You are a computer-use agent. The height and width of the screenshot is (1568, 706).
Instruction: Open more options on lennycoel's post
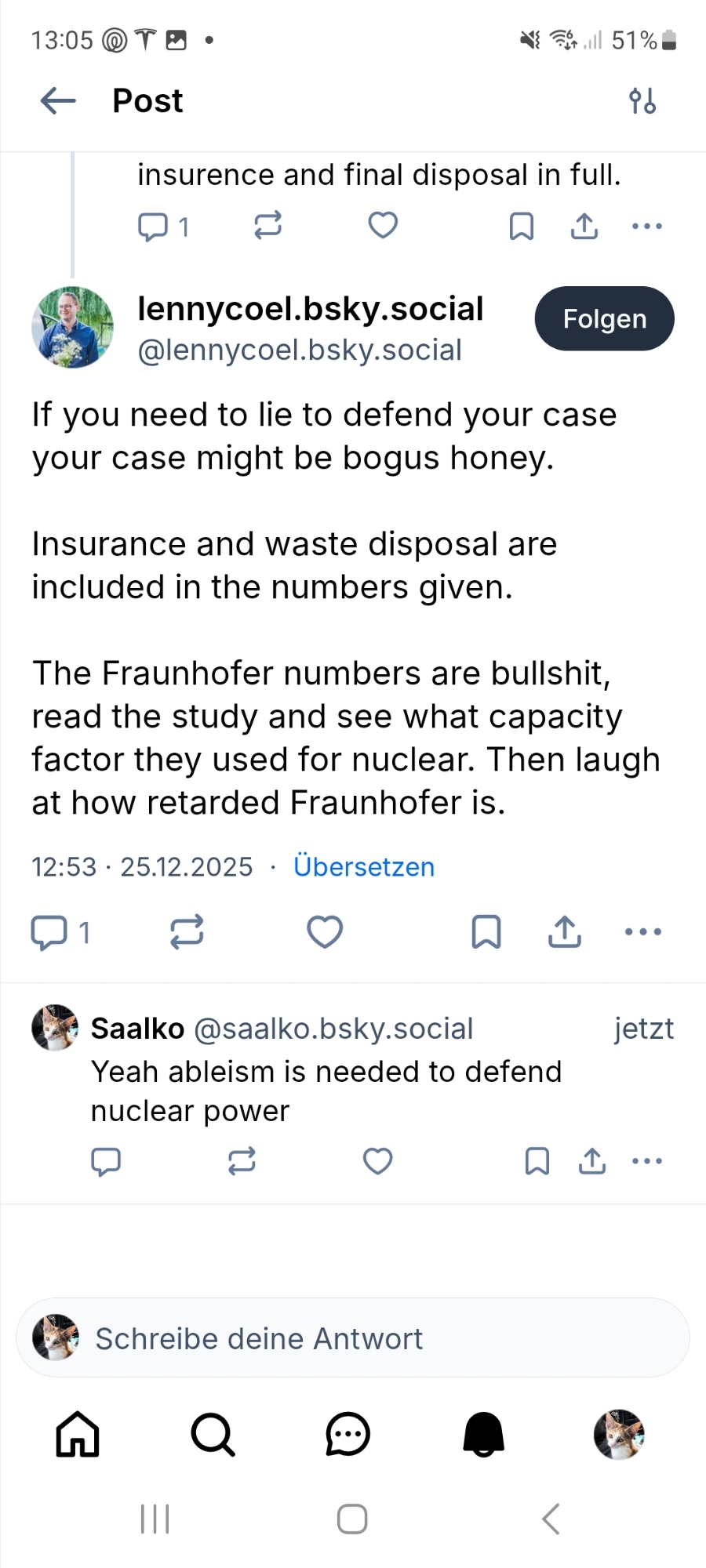pos(643,932)
